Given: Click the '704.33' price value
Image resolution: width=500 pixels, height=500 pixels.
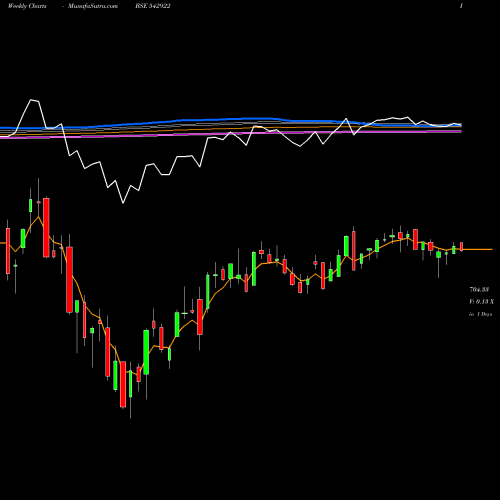Looking at the screenshot, I should tap(479, 290).
